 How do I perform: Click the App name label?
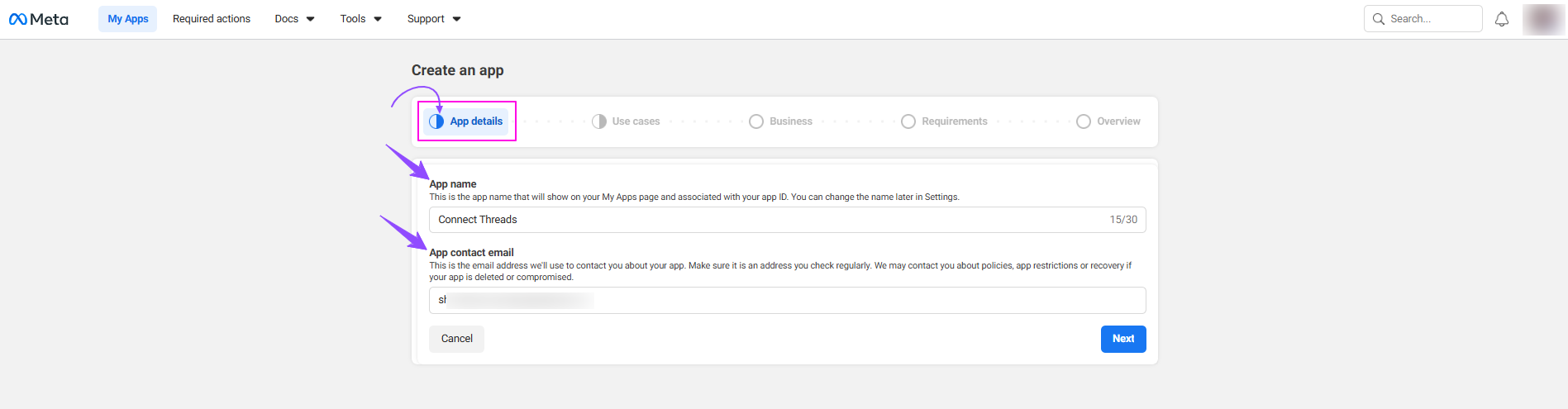tap(453, 184)
